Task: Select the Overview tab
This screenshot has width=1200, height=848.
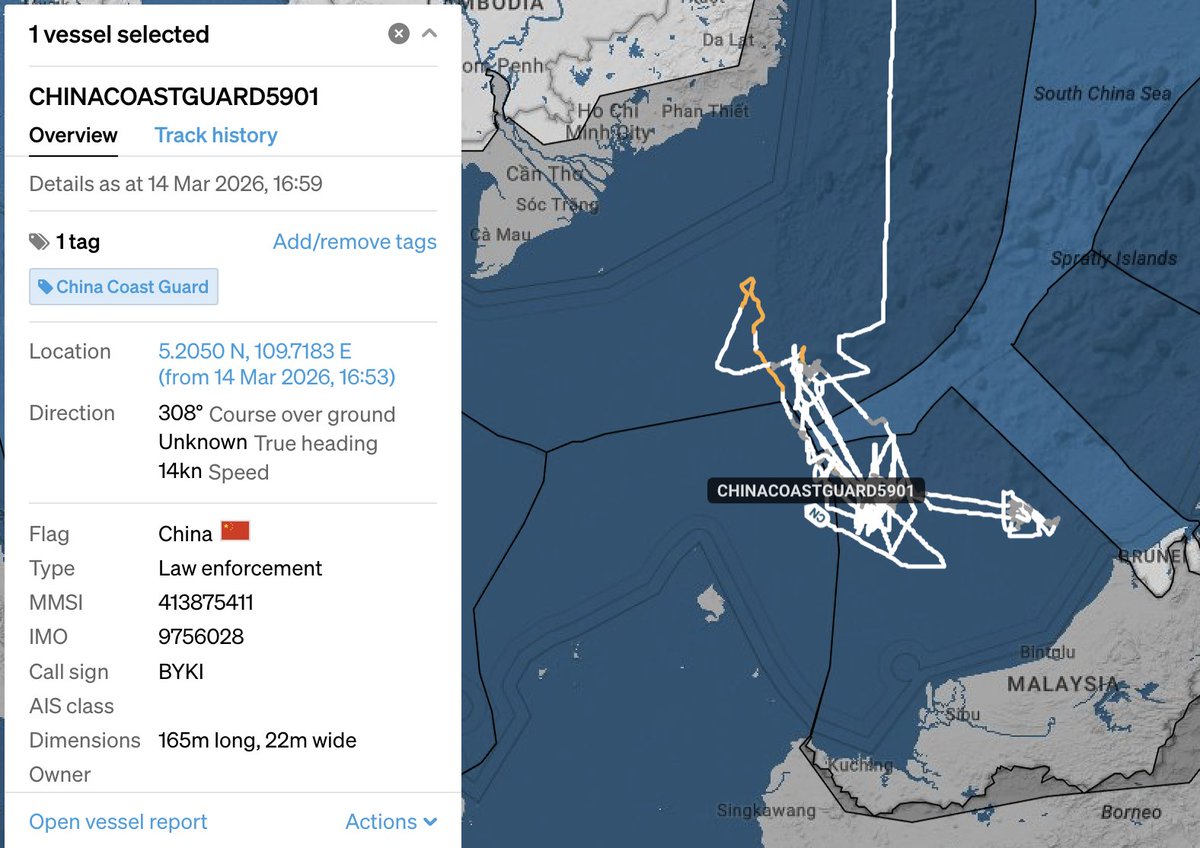Action: pyautogui.click(x=73, y=135)
